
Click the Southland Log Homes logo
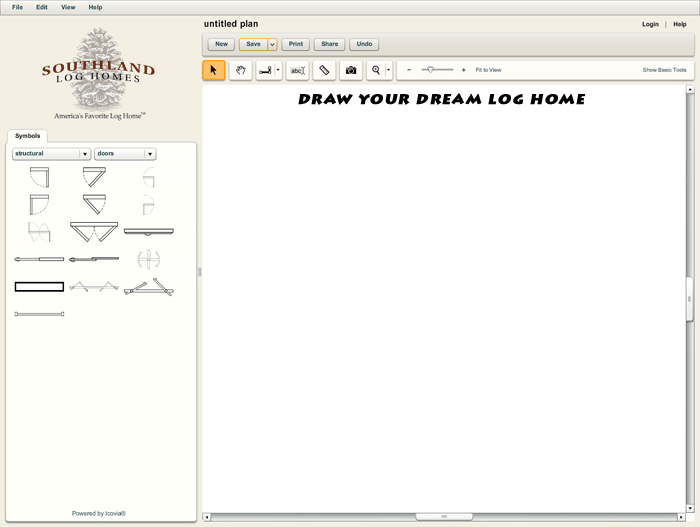99,74
